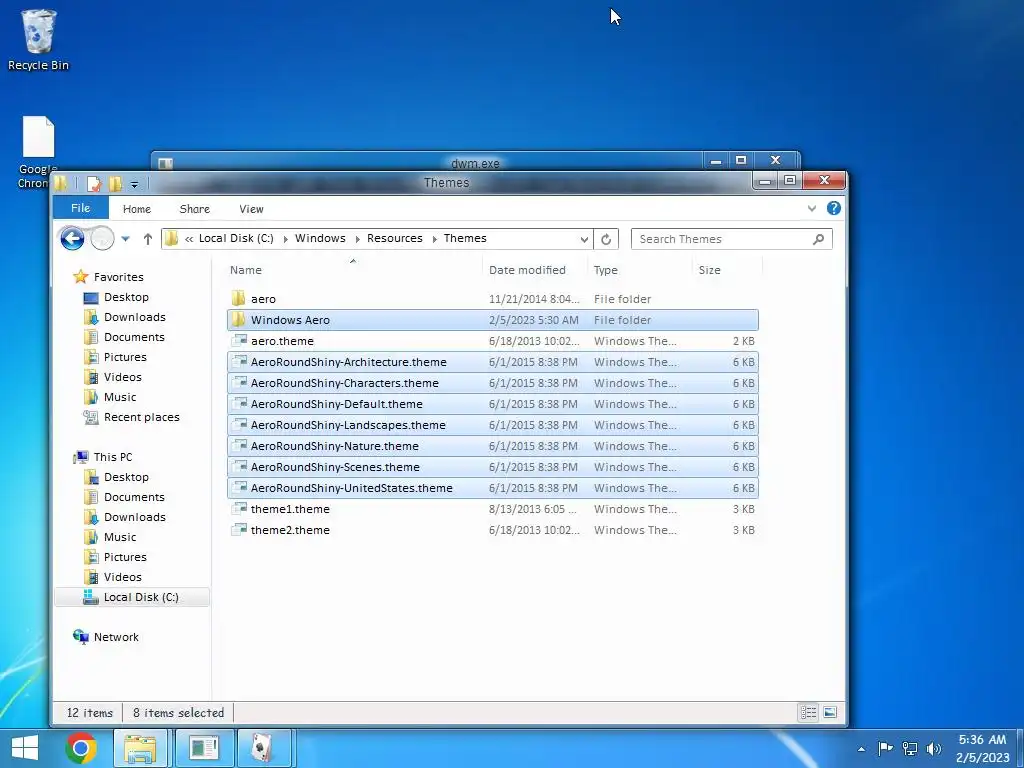Screen dimensions: 1024x768
Task: Open the Recycle Bin desktop icon
Action: [38, 39]
